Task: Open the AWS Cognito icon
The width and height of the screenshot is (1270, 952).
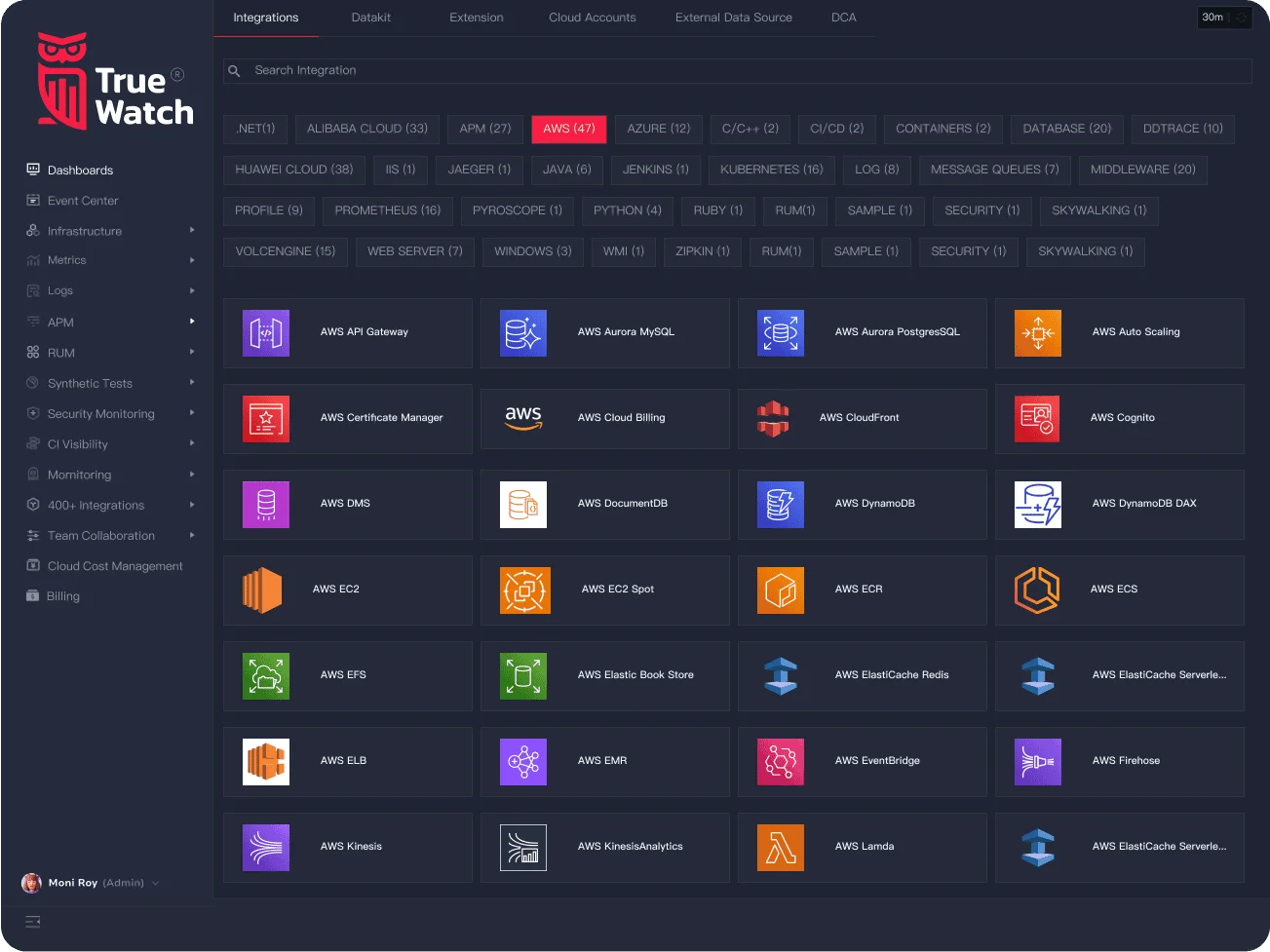Action: [x=1037, y=419]
